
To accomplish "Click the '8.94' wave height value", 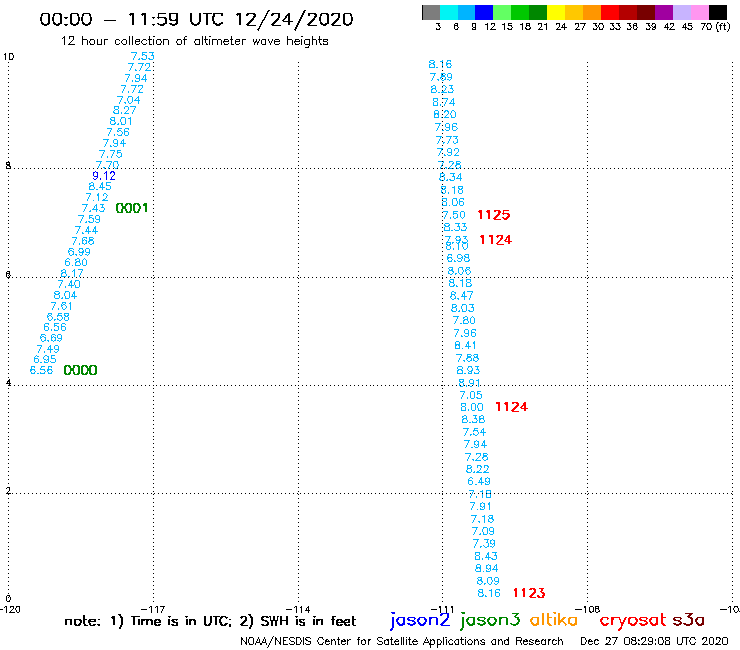I will click(487, 569).
